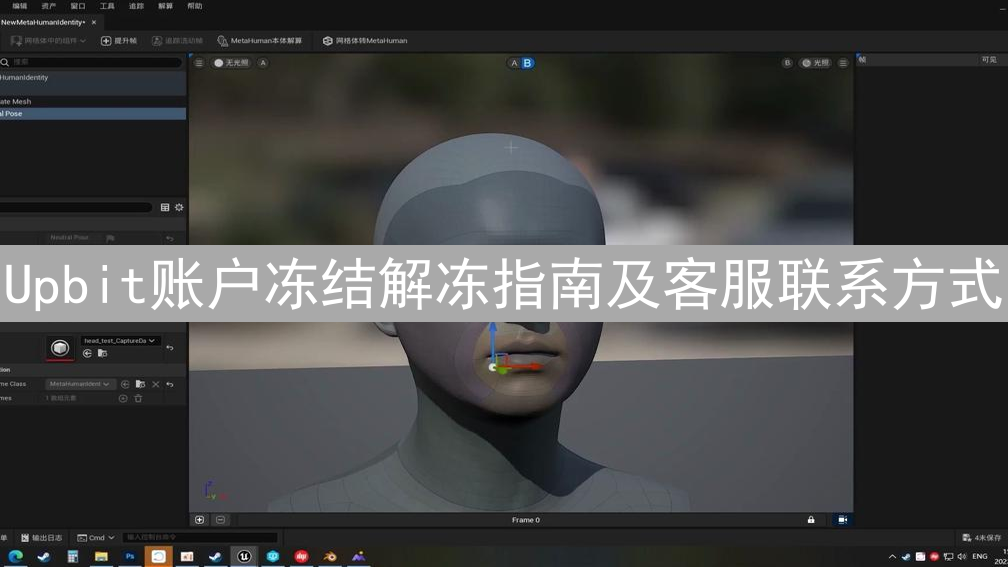Open Photoshop from taskbar
This screenshot has width=1008, height=567.
click(130, 556)
